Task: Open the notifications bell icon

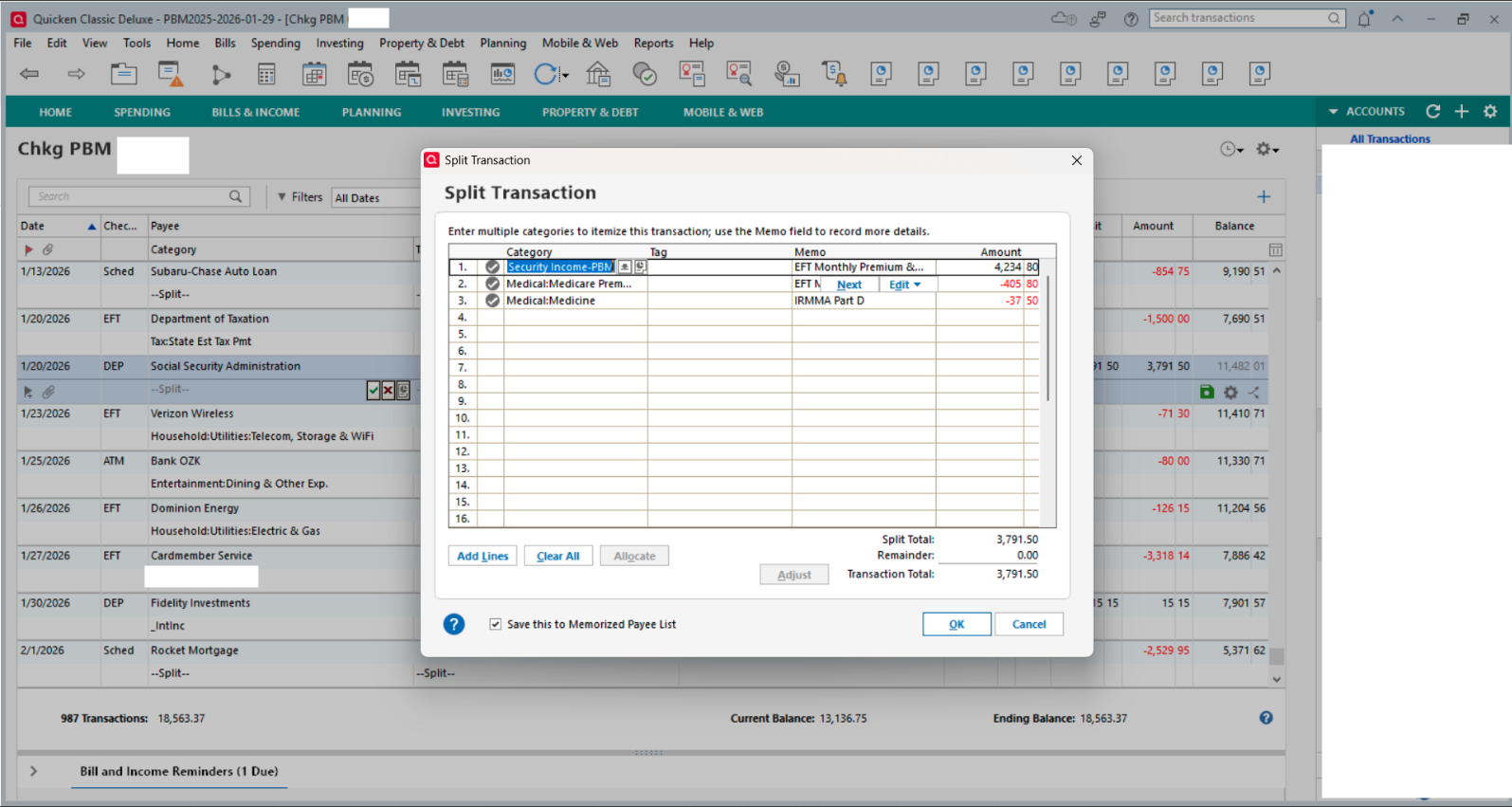Action: [x=1365, y=18]
